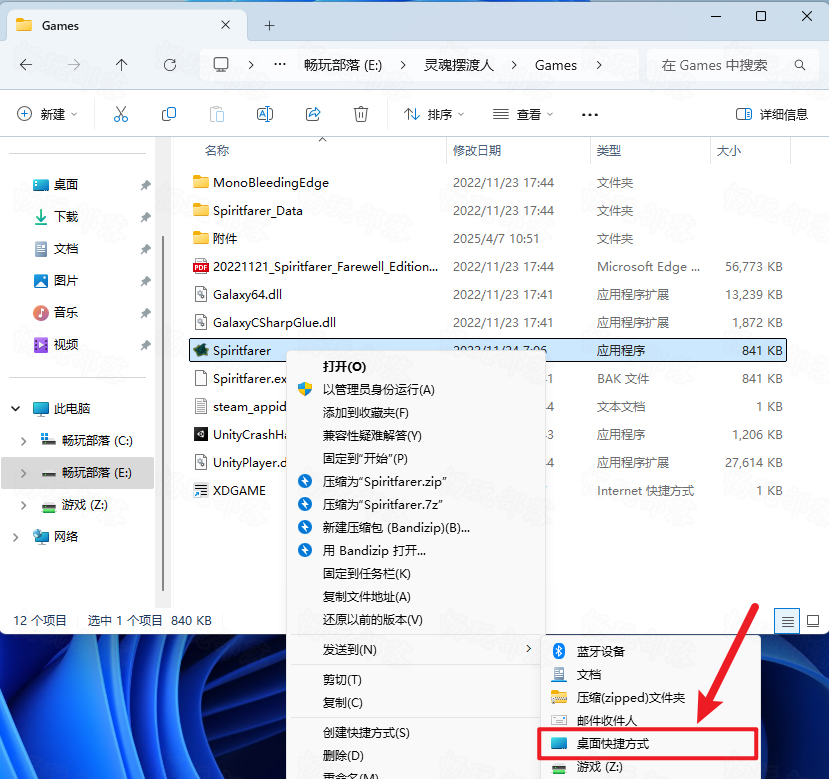
Task: Open a new tab with plus button
Action: 270,25
